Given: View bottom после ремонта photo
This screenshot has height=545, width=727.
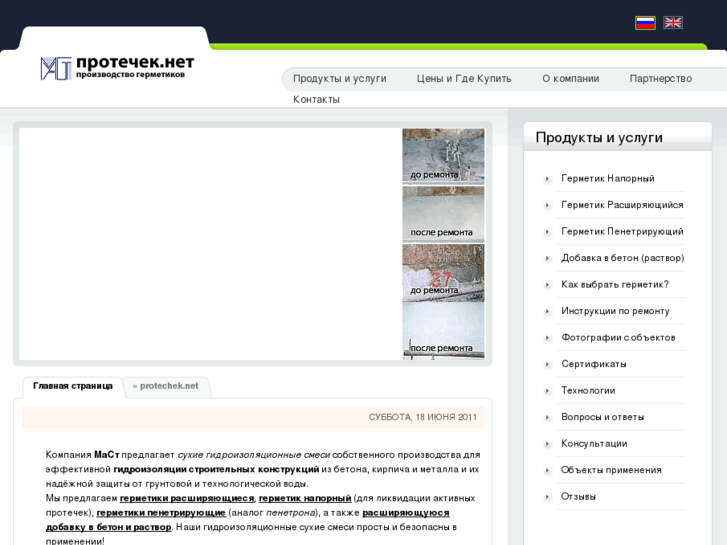Looking at the screenshot, I should pyautogui.click(x=443, y=330).
